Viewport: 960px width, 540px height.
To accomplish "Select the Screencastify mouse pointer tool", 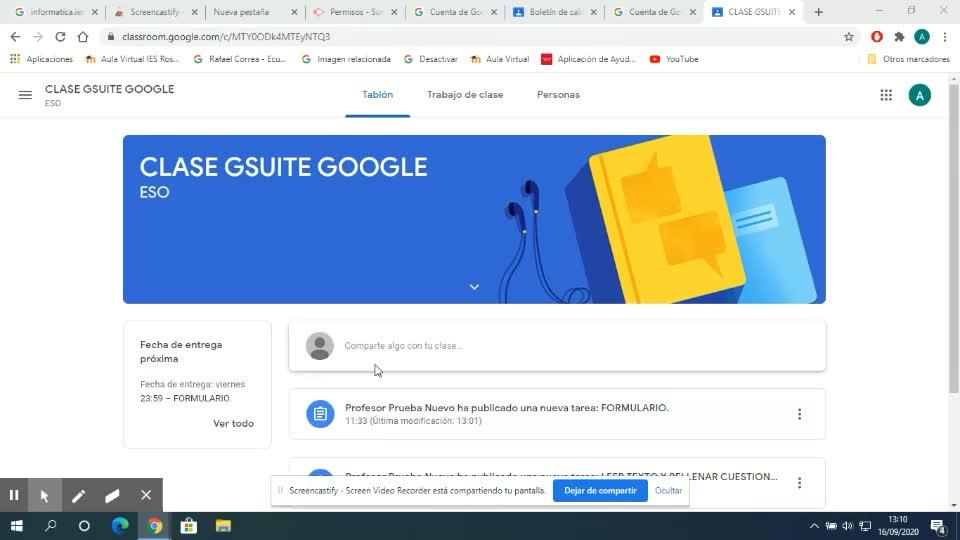I will [45, 495].
